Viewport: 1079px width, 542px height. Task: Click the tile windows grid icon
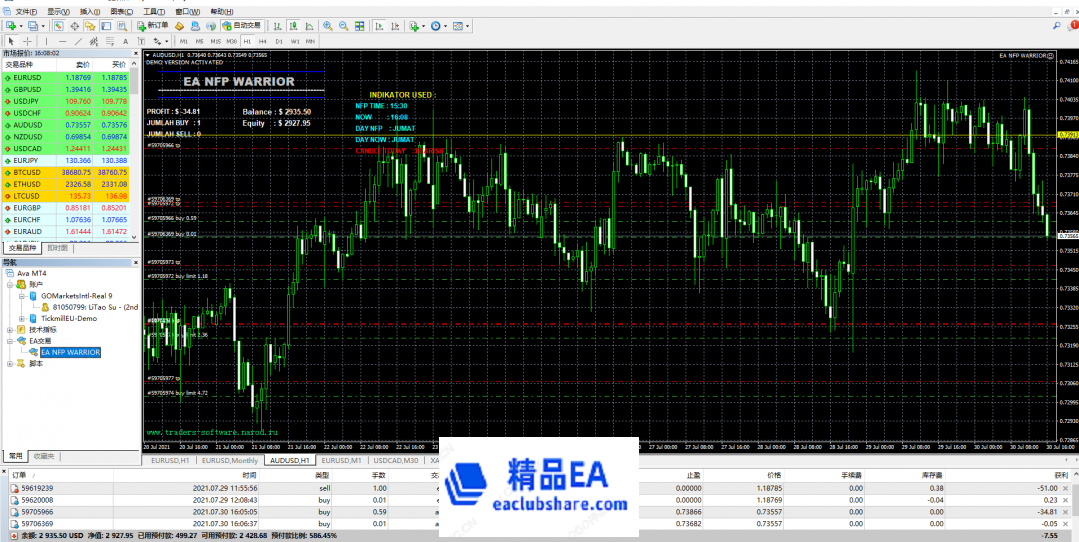point(358,25)
